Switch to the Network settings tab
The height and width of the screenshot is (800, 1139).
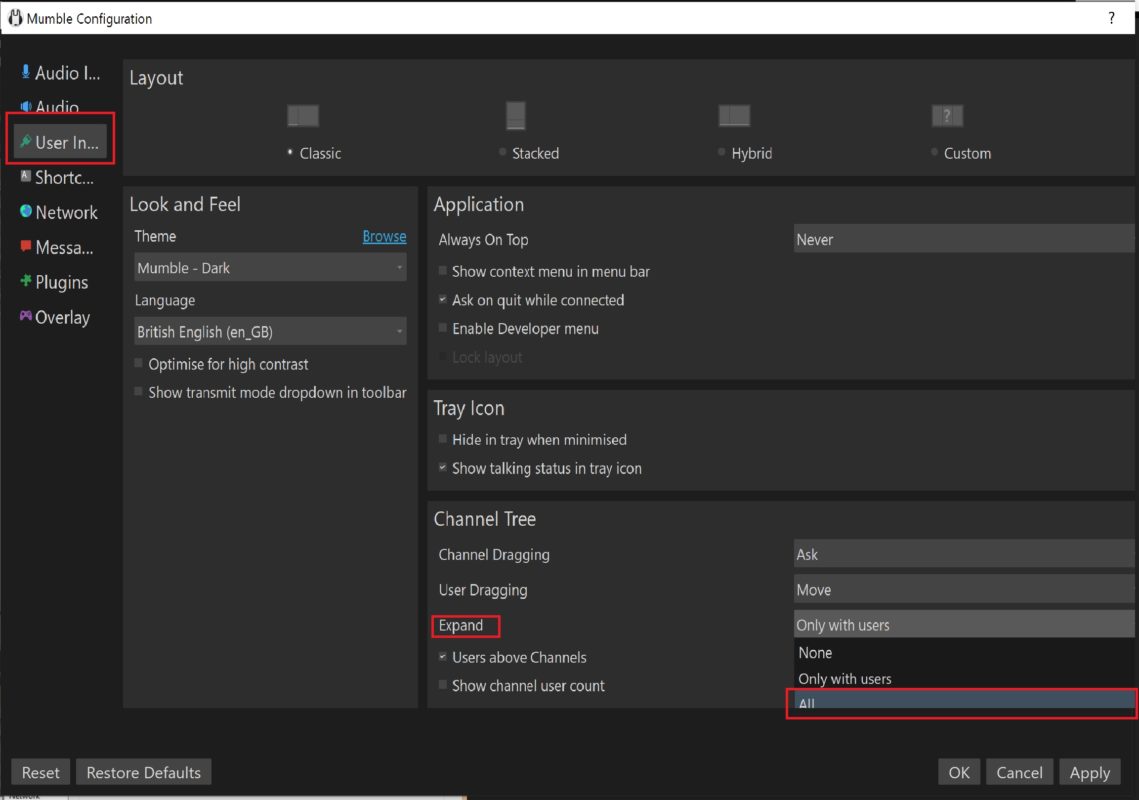[60, 211]
